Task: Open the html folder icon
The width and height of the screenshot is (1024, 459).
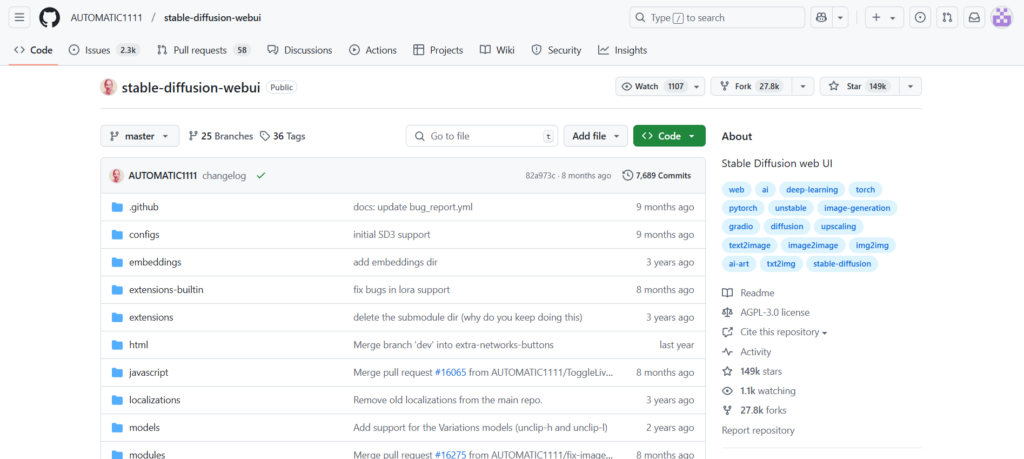Action: coord(118,345)
